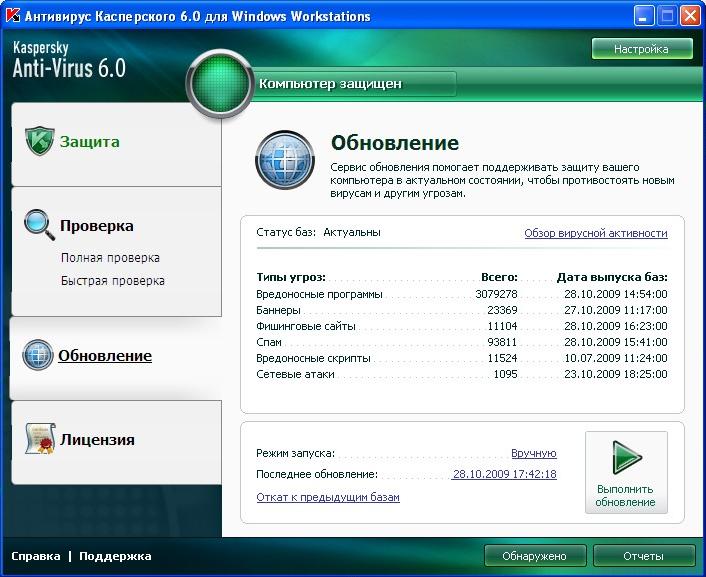The width and height of the screenshot is (706, 577).
Task: Open last update date 28.10.2009 17:42:18 link
Action: pos(505,474)
